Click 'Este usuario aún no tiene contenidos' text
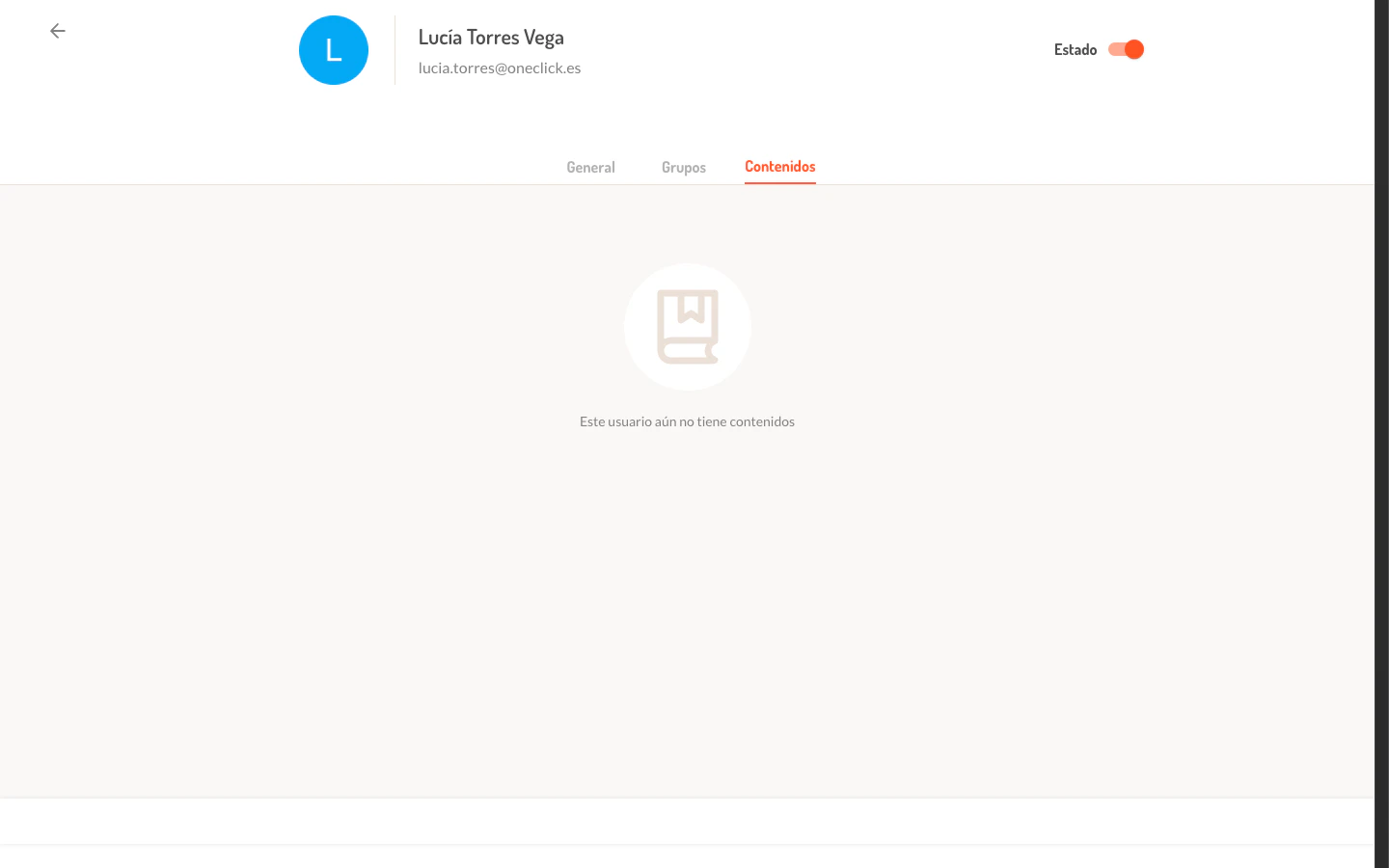Image resolution: width=1389 pixels, height=868 pixels. click(x=687, y=421)
